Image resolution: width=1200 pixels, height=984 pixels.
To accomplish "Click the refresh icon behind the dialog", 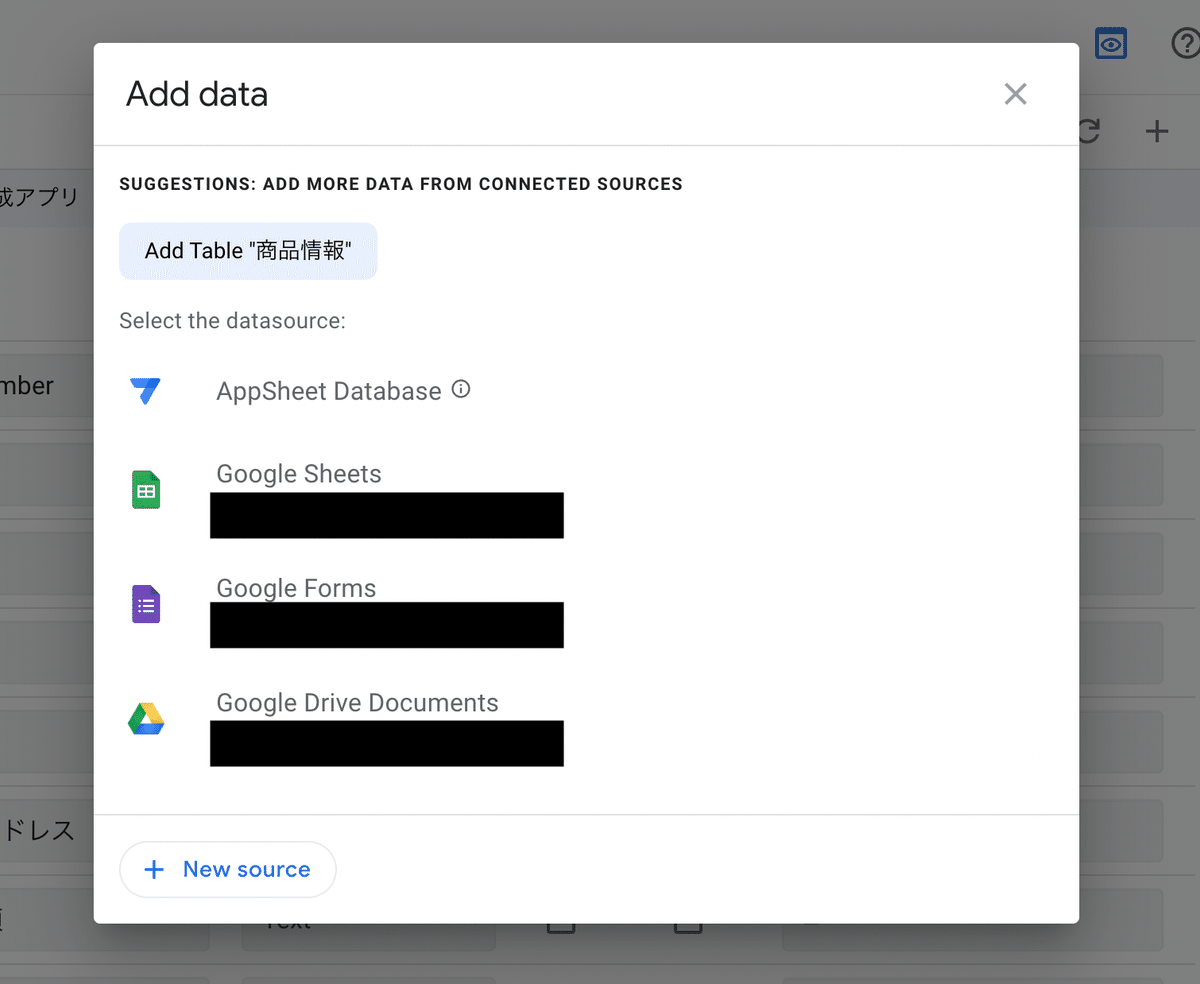I will (1089, 131).
